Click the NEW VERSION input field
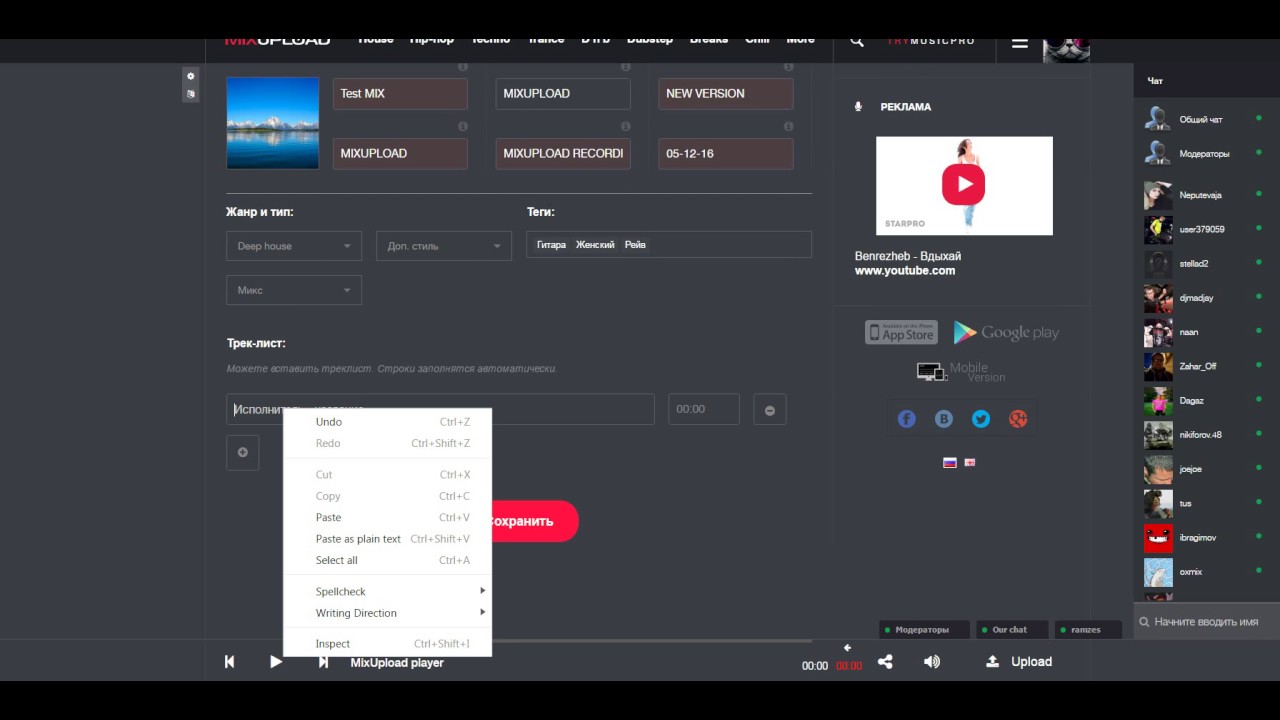The image size is (1280, 720). [x=726, y=94]
